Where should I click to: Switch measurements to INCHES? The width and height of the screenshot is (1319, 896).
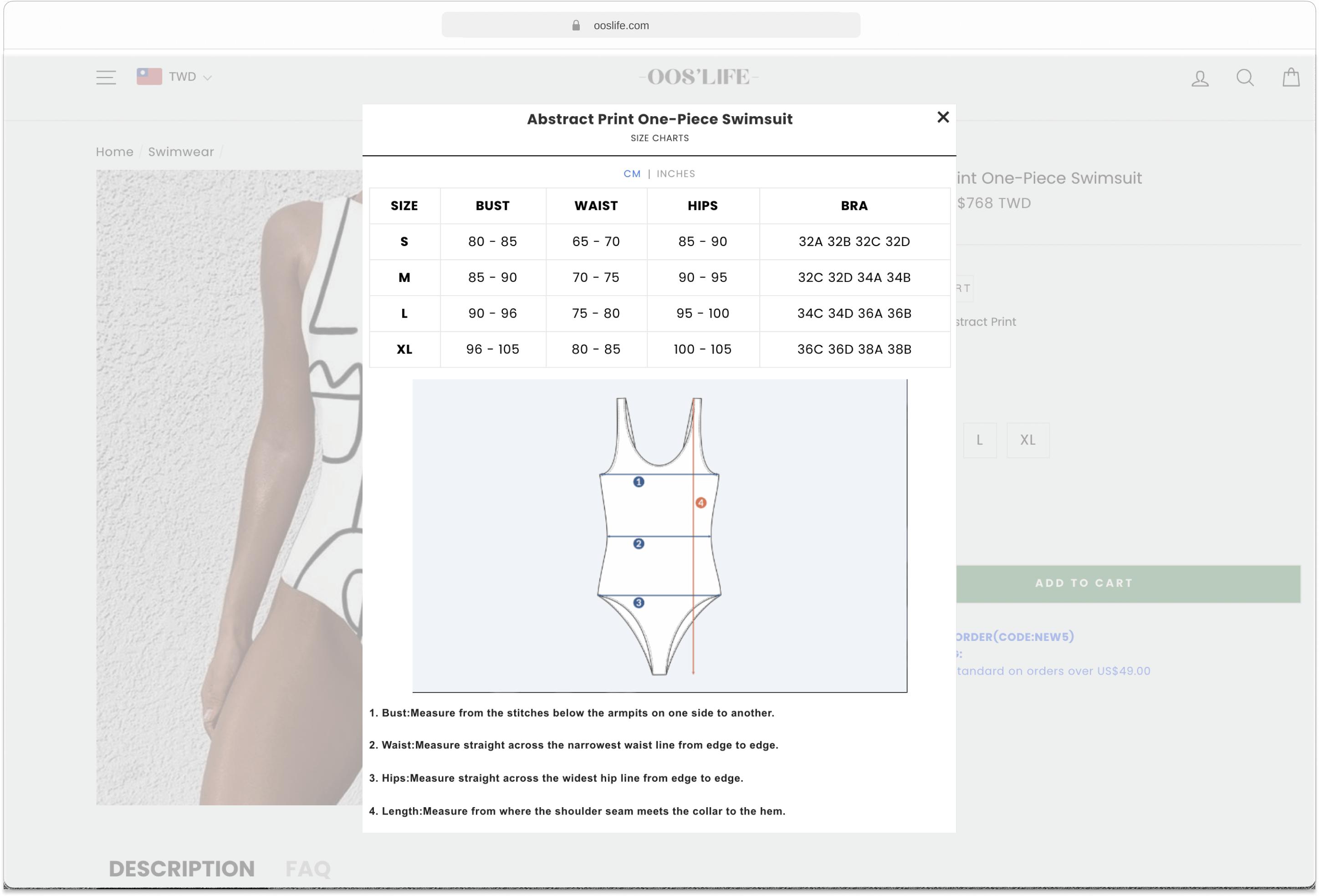(675, 174)
